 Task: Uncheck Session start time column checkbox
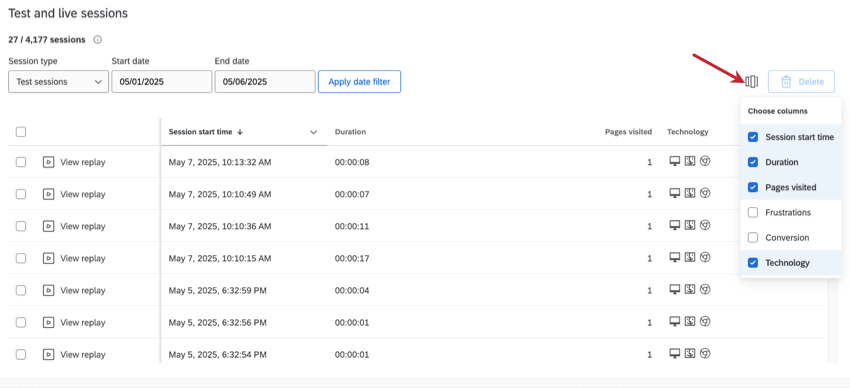pos(752,137)
